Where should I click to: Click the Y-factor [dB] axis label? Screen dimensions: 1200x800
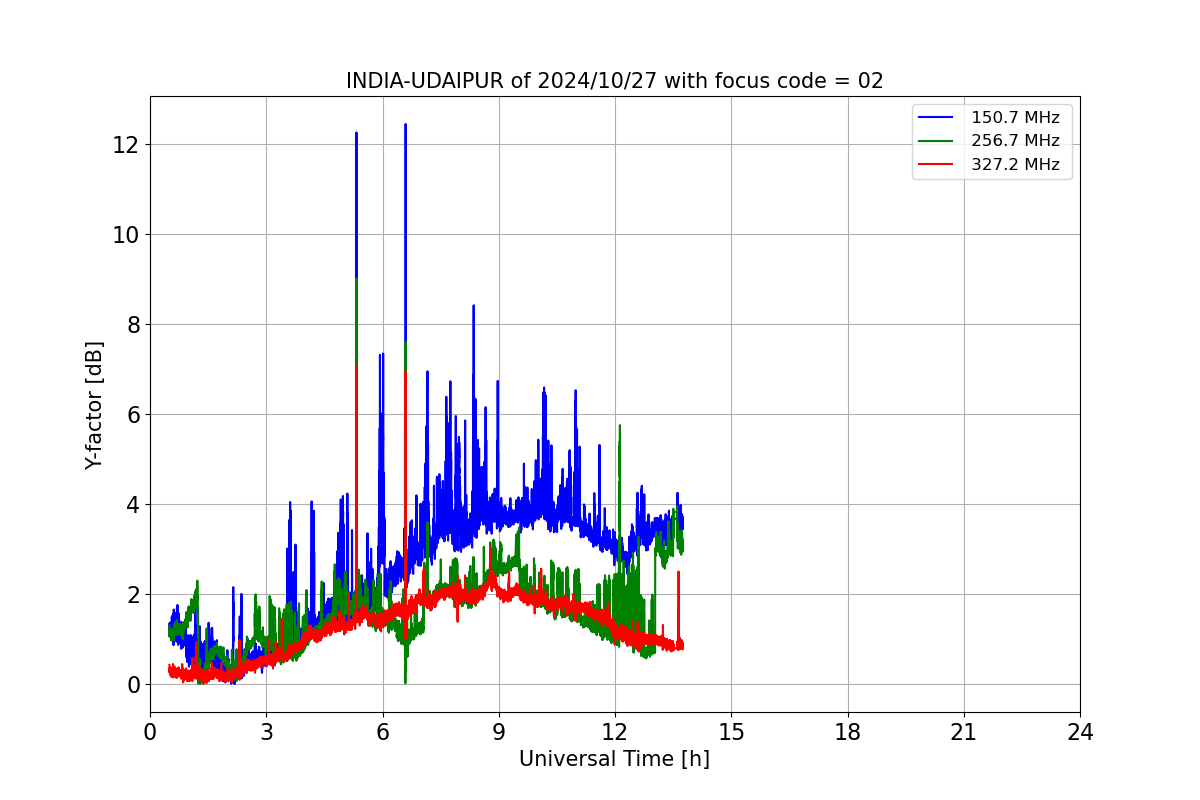pyautogui.click(x=94, y=405)
